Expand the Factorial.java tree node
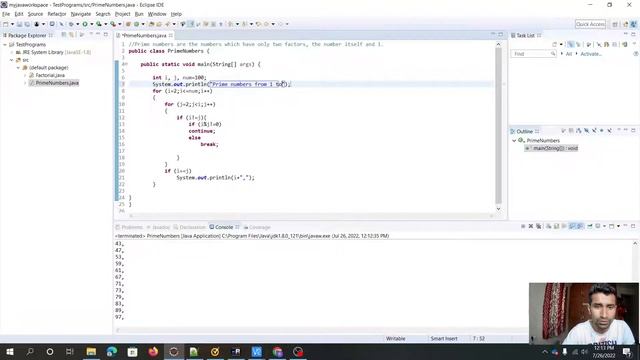The width and height of the screenshot is (640, 360). pyautogui.click(x=25, y=76)
